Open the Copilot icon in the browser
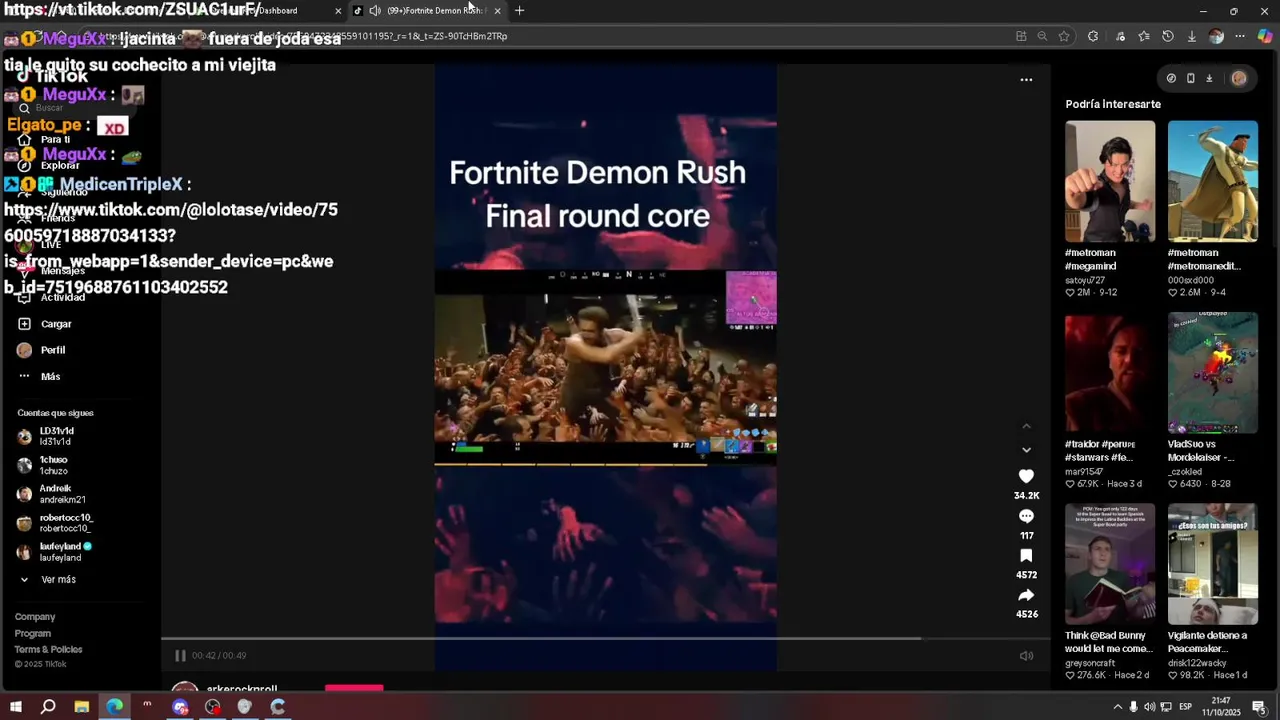Viewport: 1280px width, 720px height. click(x=1265, y=36)
